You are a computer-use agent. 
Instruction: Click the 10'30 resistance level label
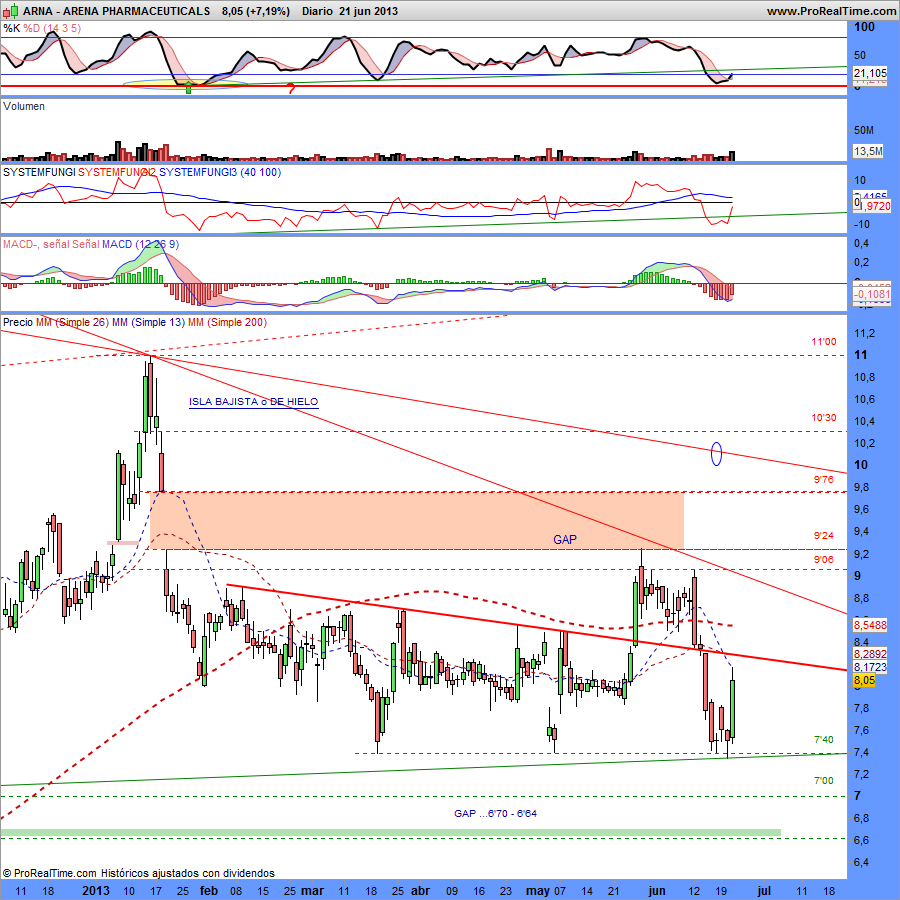pyautogui.click(x=824, y=417)
